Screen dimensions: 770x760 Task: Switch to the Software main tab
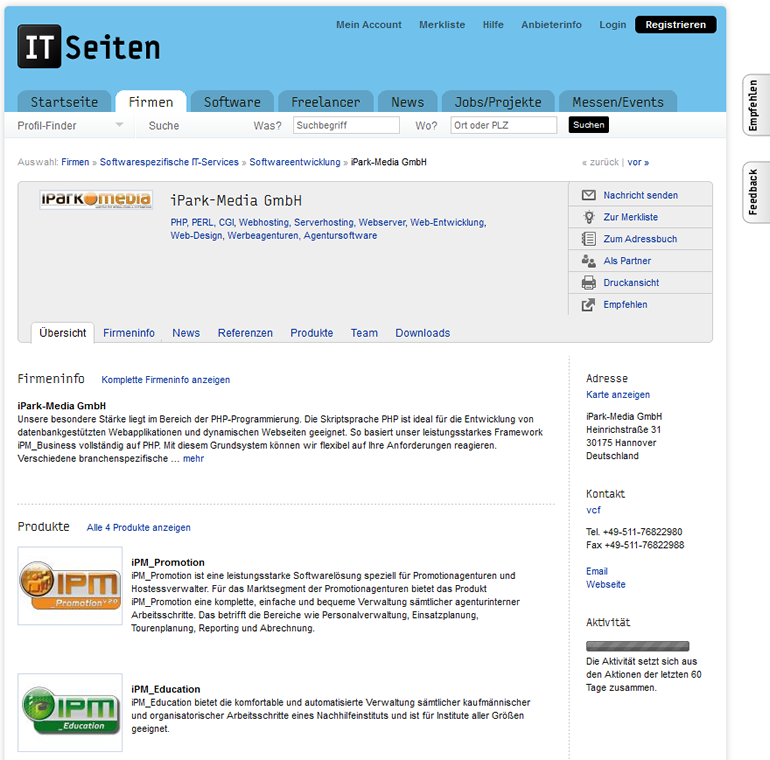[232, 102]
